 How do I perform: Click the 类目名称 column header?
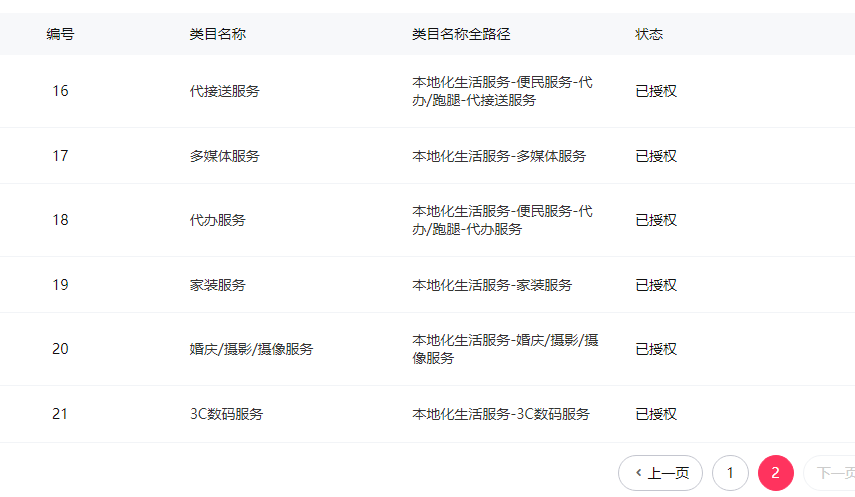click(217, 34)
